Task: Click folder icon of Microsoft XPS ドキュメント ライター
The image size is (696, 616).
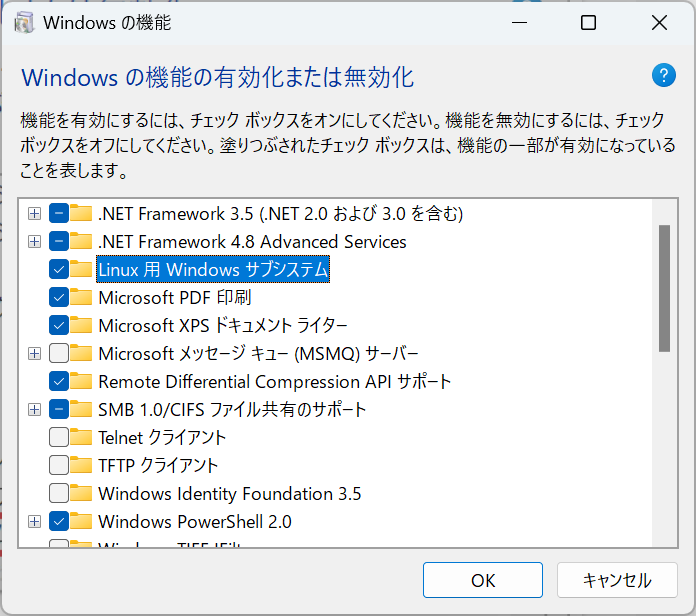Action: click(x=81, y=325)
